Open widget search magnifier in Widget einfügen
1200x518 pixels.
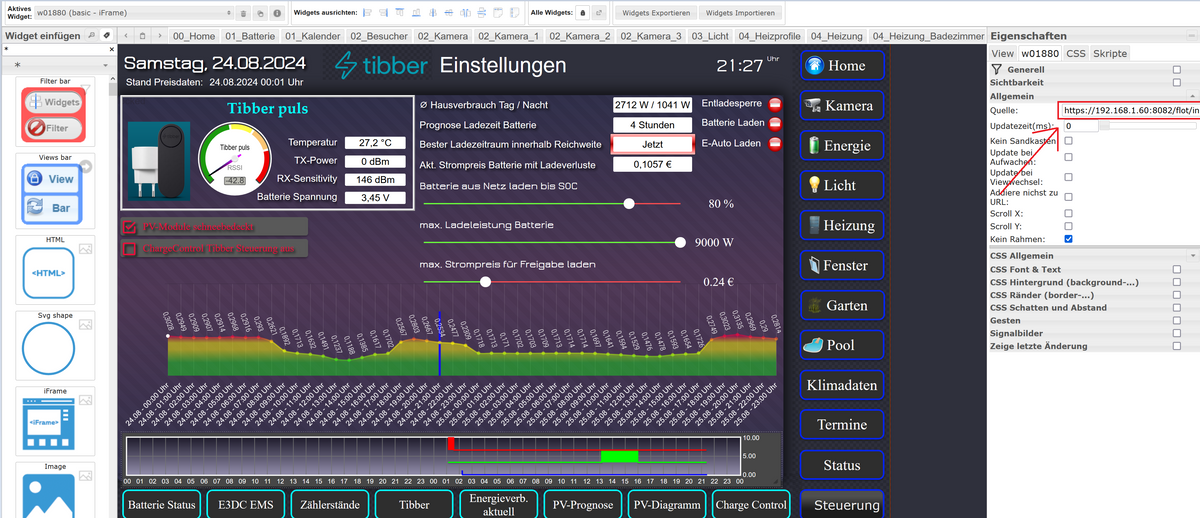coord(91,36)
